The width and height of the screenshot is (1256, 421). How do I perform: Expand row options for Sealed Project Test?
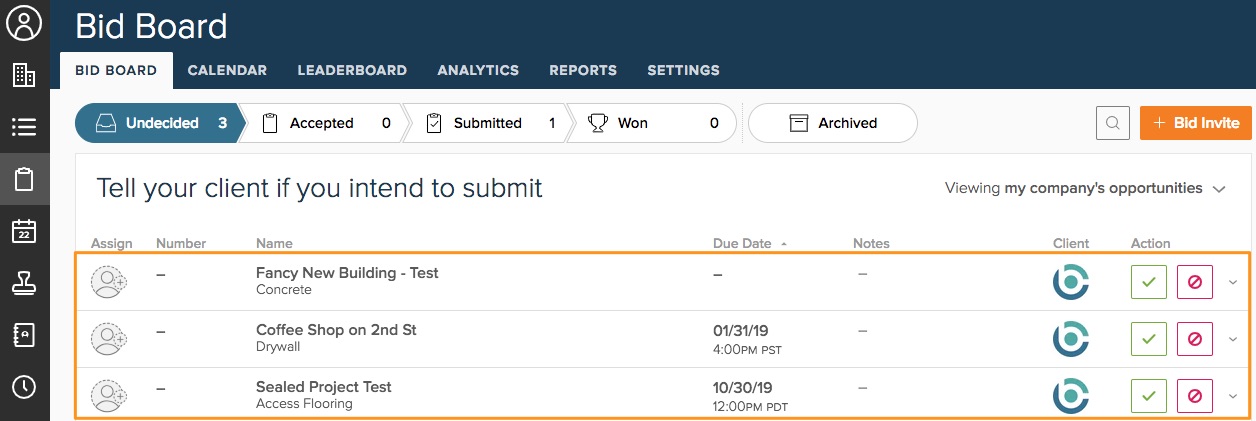(1232, 396)
